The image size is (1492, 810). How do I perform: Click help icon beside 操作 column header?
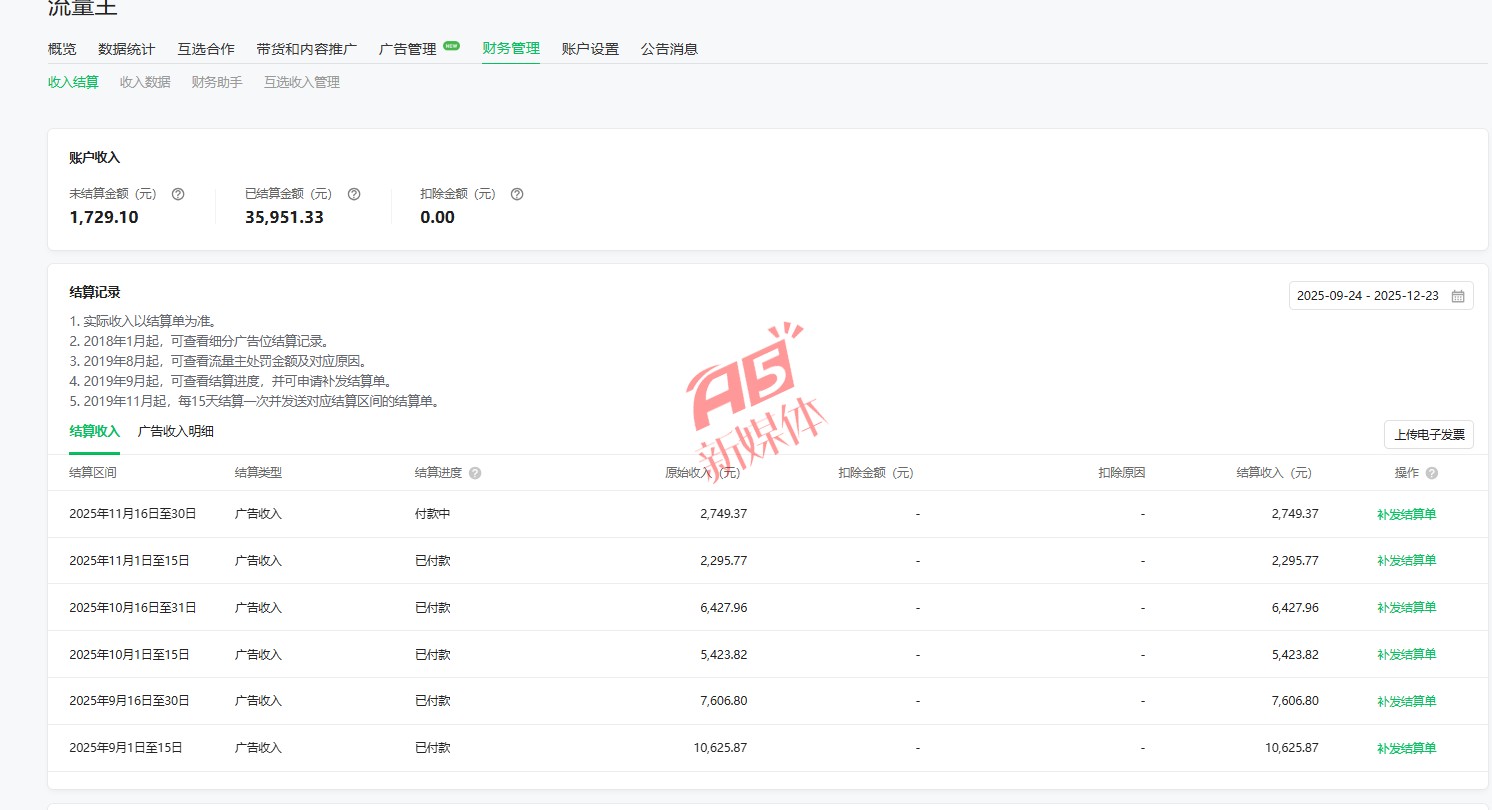[x=1432, y=473]
